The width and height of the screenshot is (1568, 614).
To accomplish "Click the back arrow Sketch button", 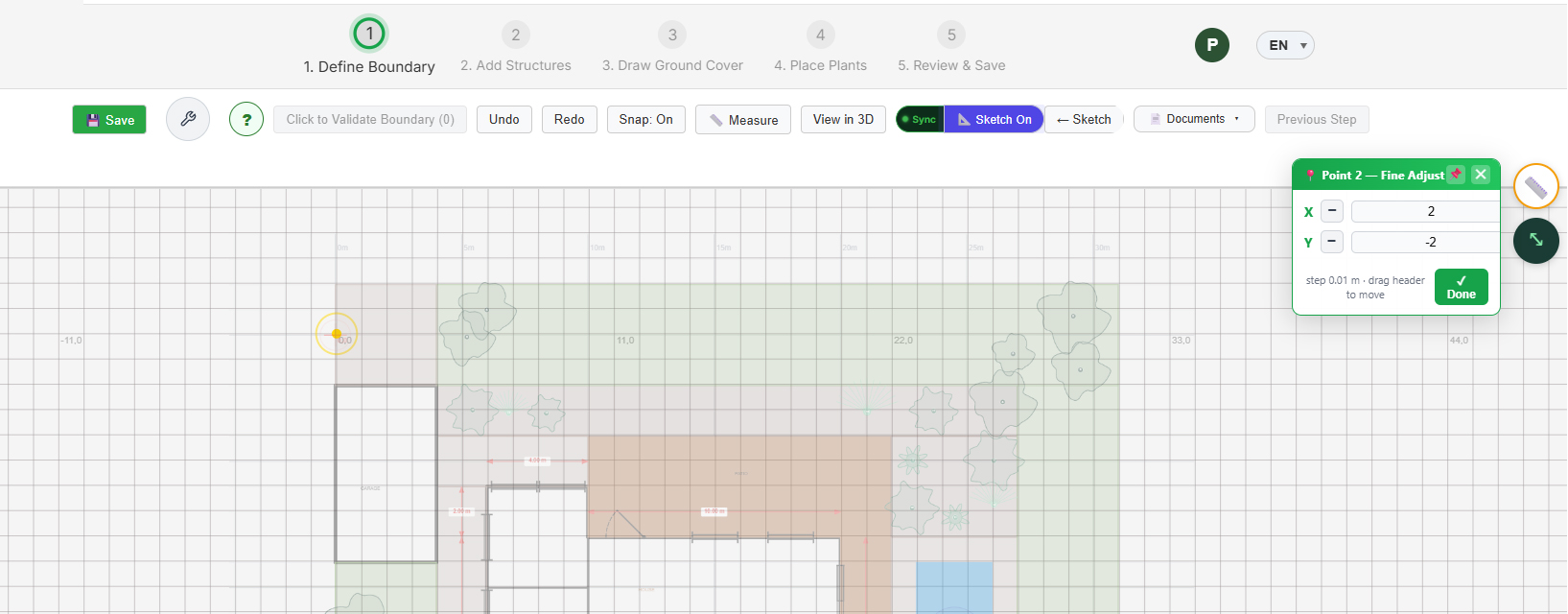I will click(1083, 119).
